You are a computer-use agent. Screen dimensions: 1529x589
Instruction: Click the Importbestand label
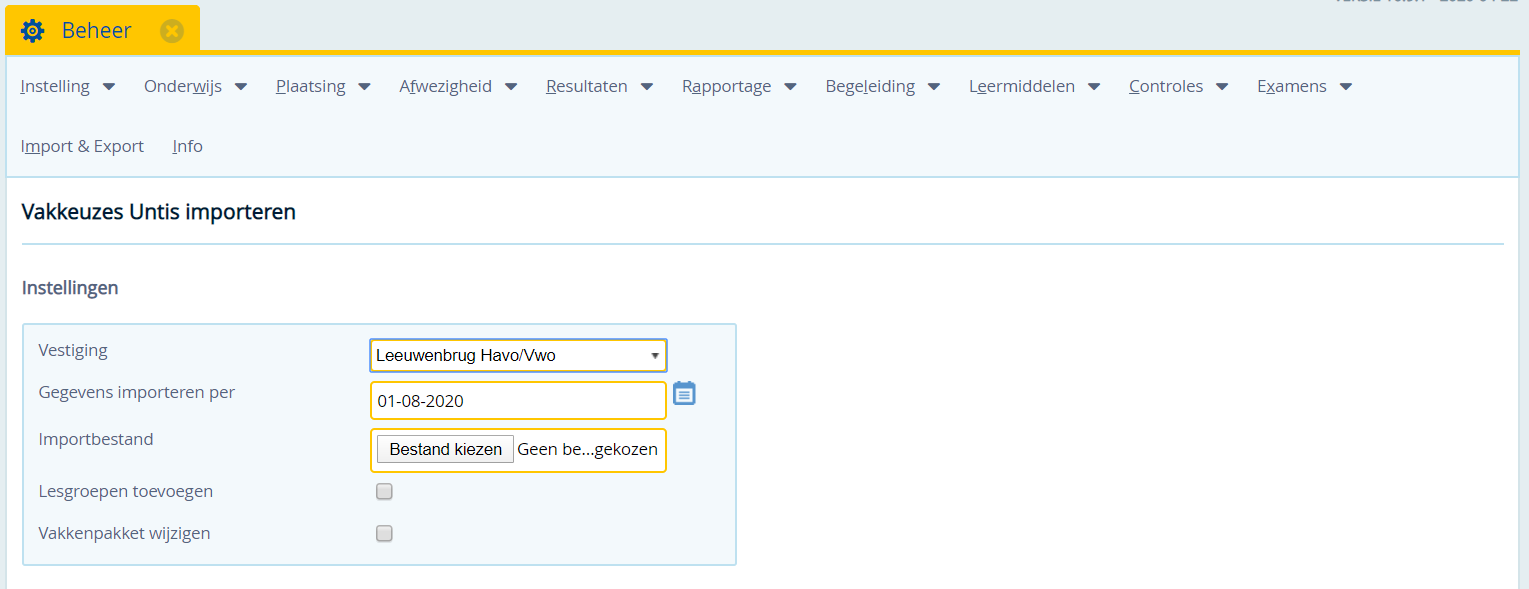pyautogui.click(x=96, y=439)
